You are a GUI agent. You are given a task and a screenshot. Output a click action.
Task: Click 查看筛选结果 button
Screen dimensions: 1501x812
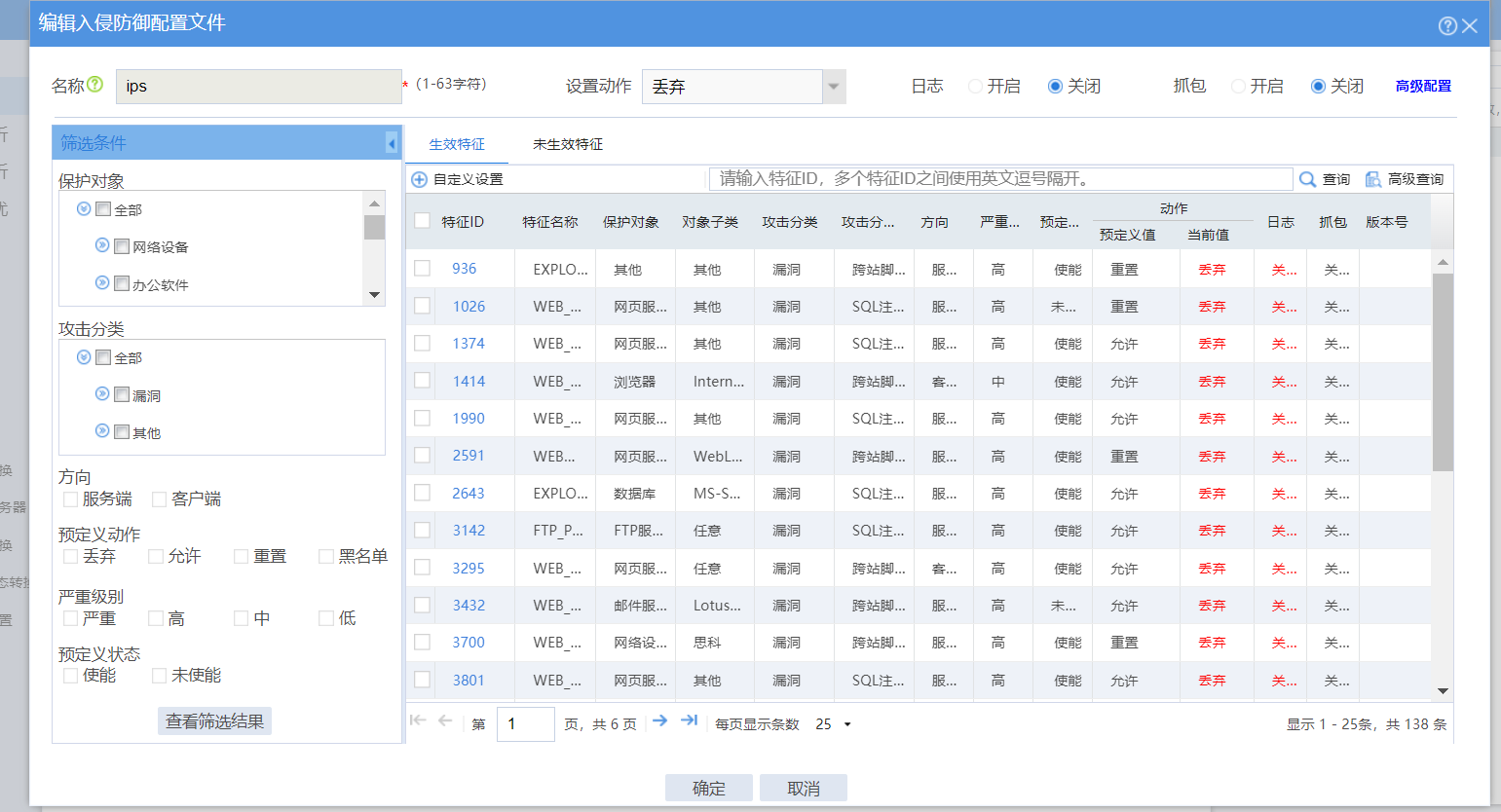tap(214, 721)
